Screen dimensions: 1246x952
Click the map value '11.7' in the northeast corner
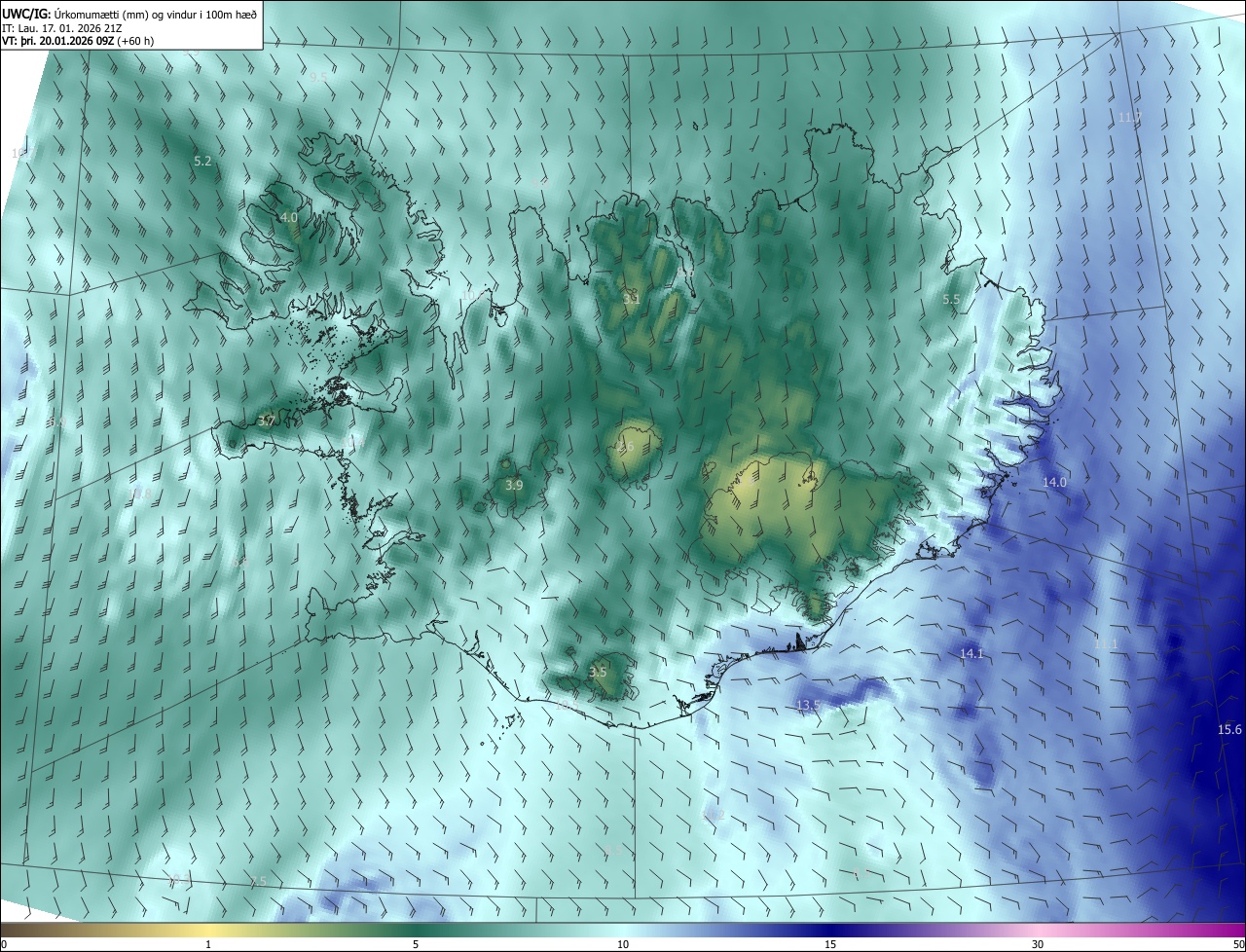pos(1129,117)
